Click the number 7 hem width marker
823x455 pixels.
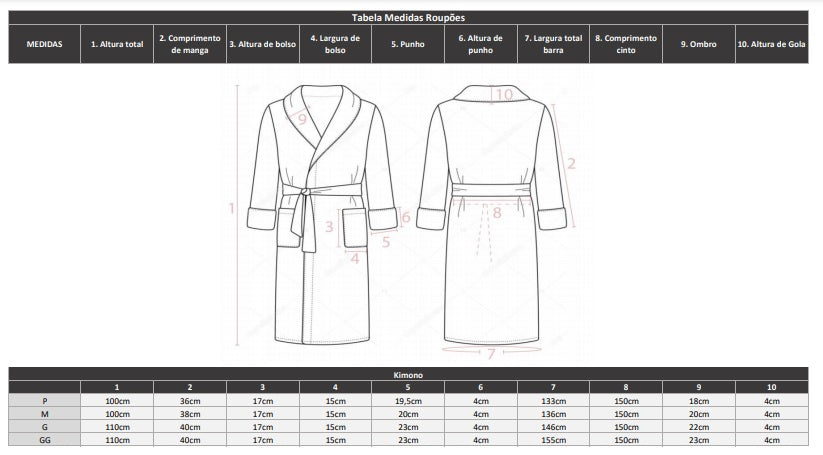(491, 353)
